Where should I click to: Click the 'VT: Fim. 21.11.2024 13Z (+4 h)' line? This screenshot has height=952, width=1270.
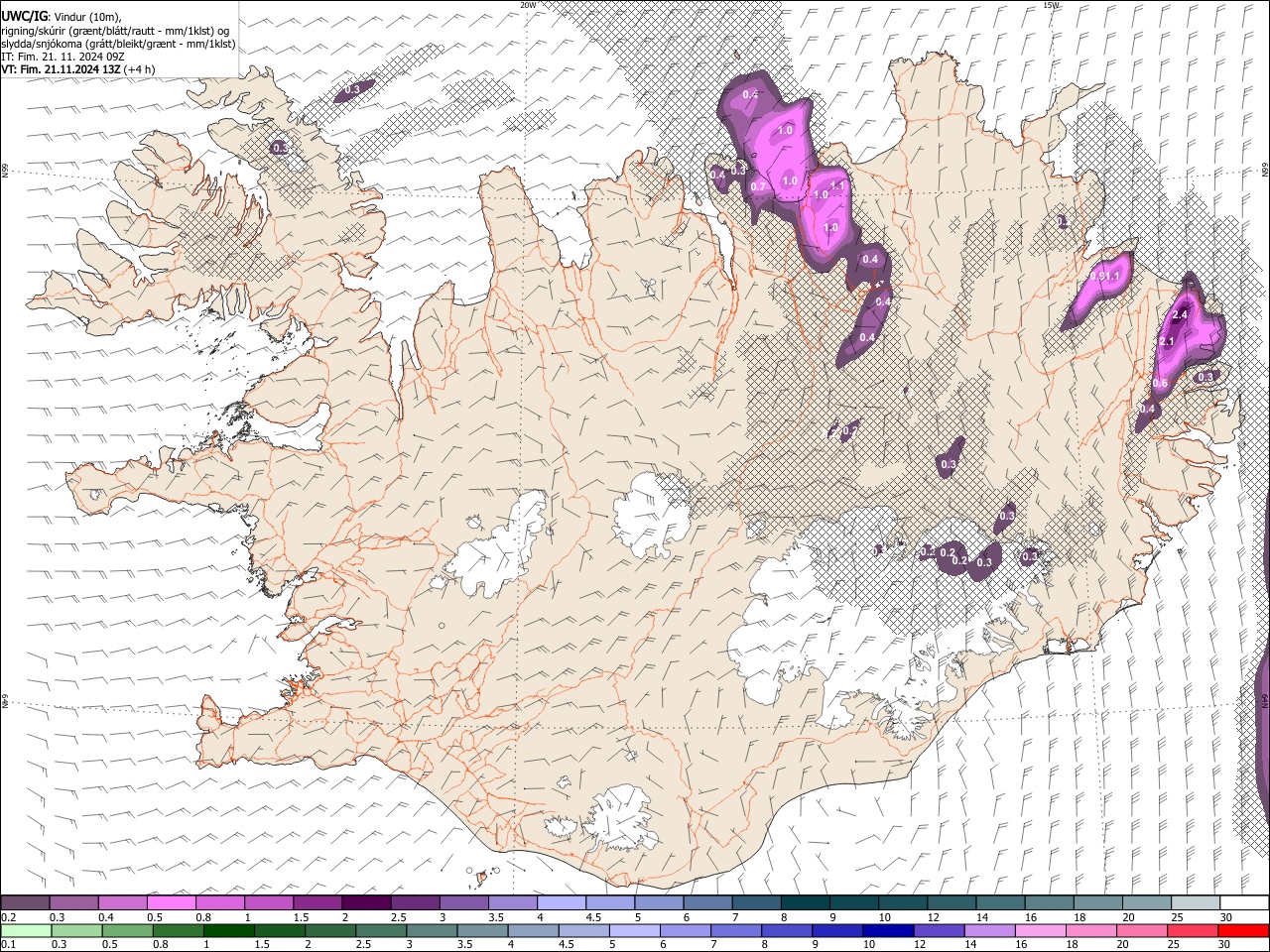pyautogui.click(x=77, y=69)
